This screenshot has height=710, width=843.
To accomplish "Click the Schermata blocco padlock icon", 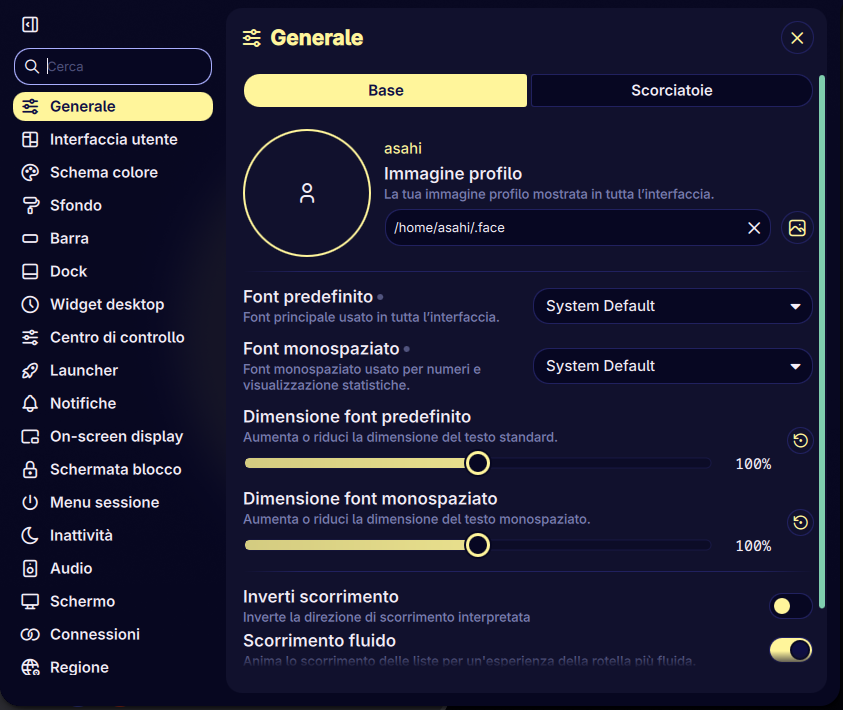I will (30, 469).
